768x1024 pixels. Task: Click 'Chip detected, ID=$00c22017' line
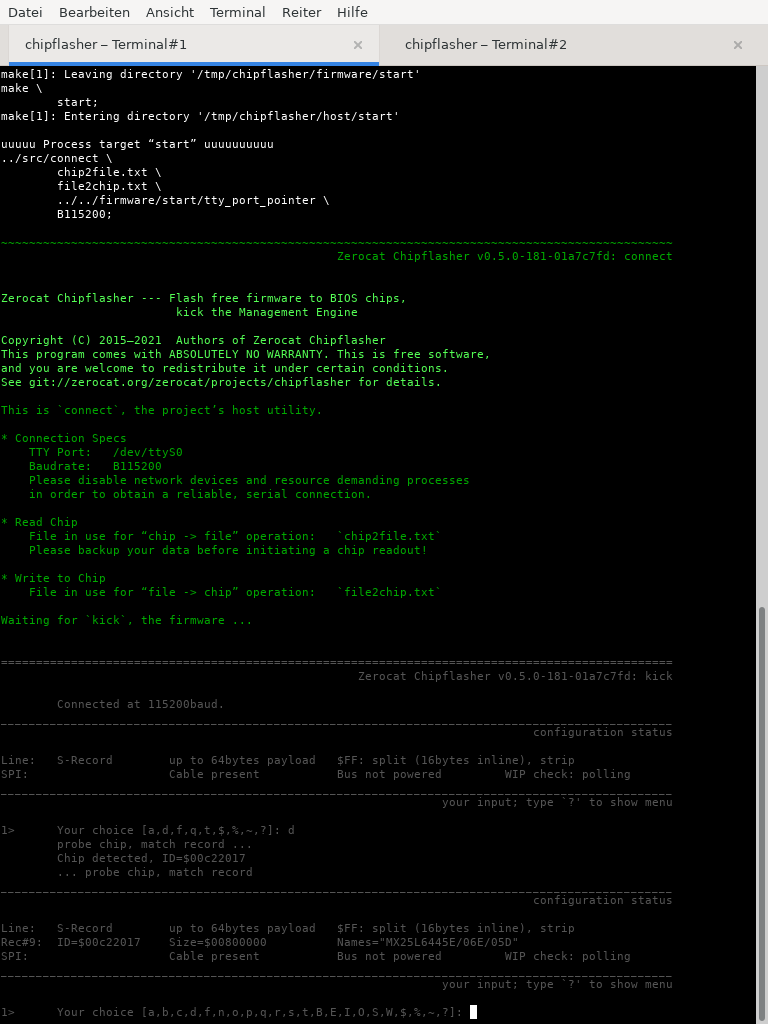pos(151,858)
